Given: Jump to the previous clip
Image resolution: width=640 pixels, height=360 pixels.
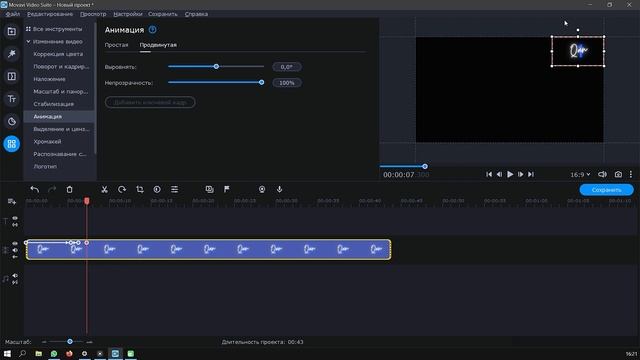Looking at the screenshot, I should click(x=489, y=174).
